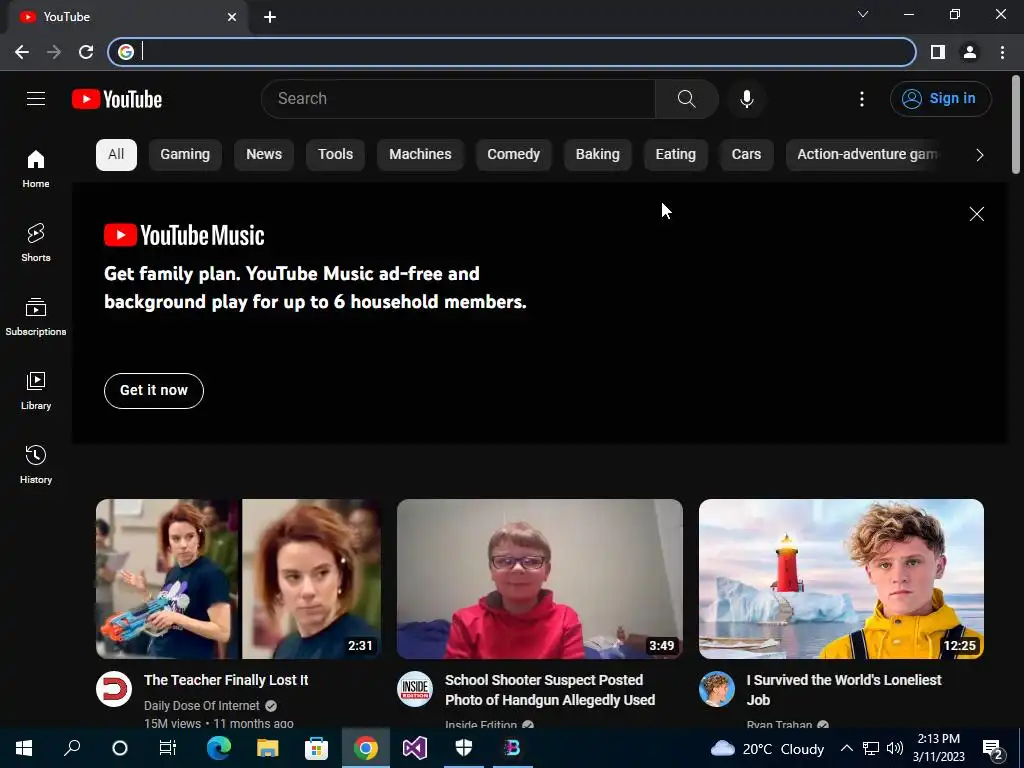Dismiss the YouTube Music banner
This screenshot has width=1024, height=768.
click(x=976, y=214)
